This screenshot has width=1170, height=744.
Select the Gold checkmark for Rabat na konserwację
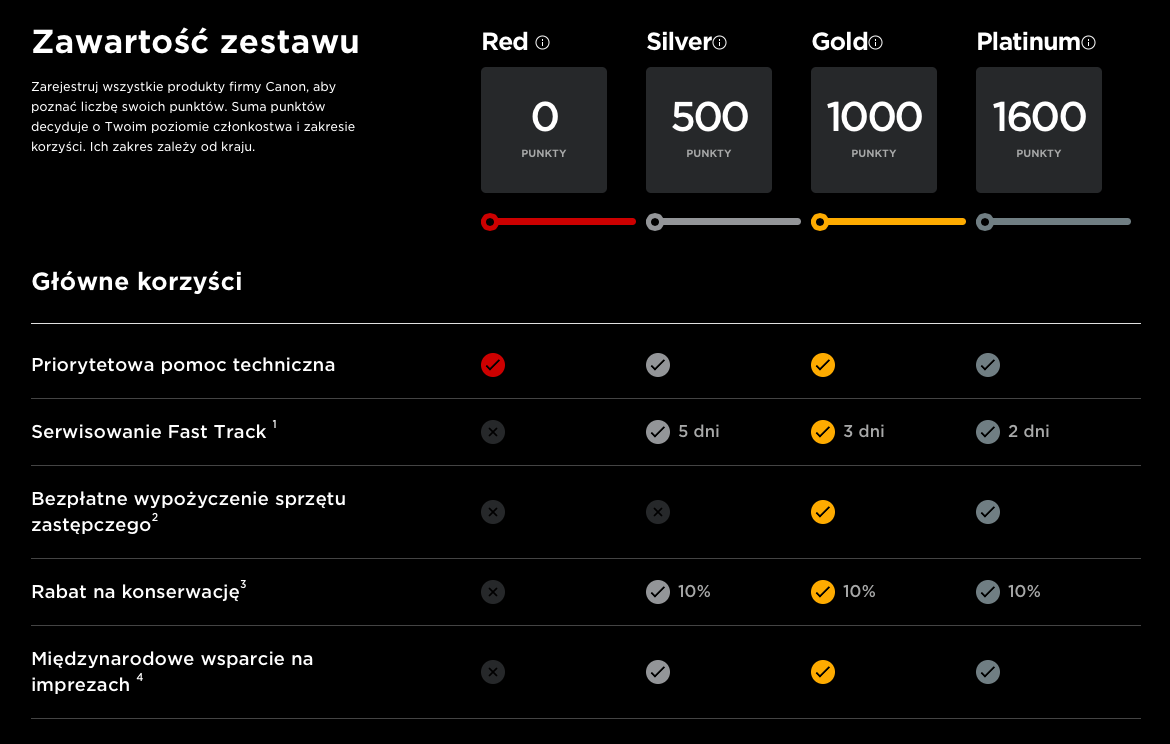tap(822, 592)
